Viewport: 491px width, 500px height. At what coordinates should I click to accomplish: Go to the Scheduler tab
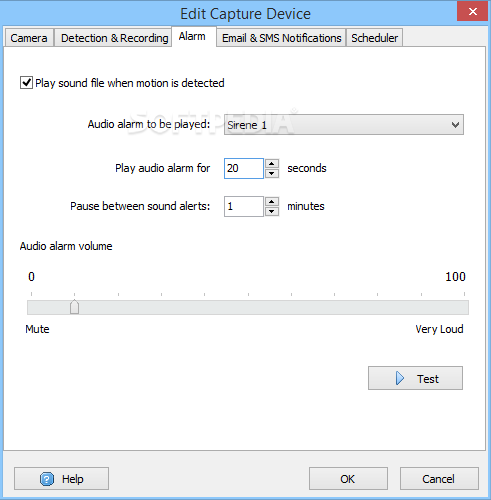pyautogui.click(x=374, y=38)
